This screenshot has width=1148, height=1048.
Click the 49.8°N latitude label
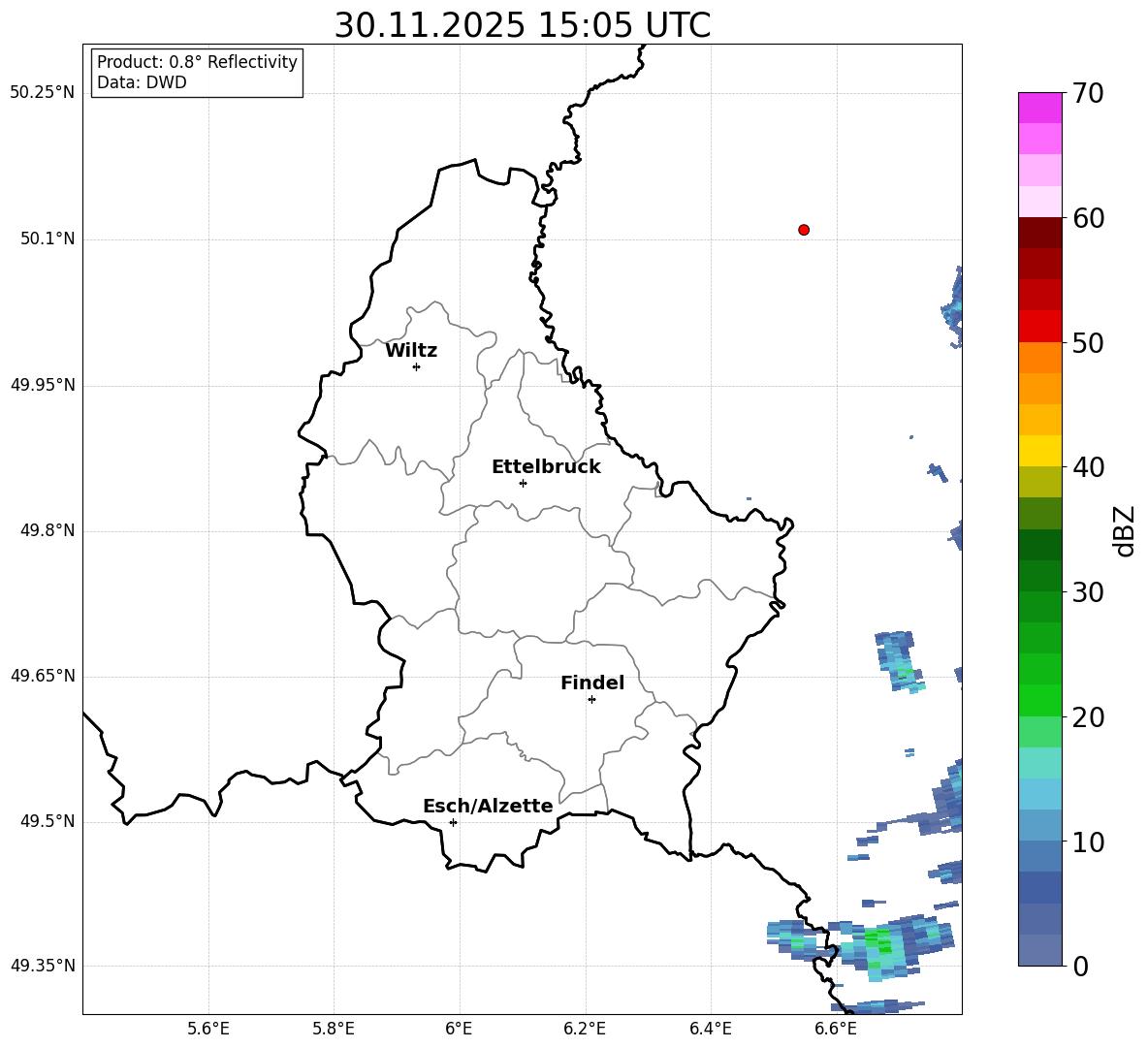[48, 530]
